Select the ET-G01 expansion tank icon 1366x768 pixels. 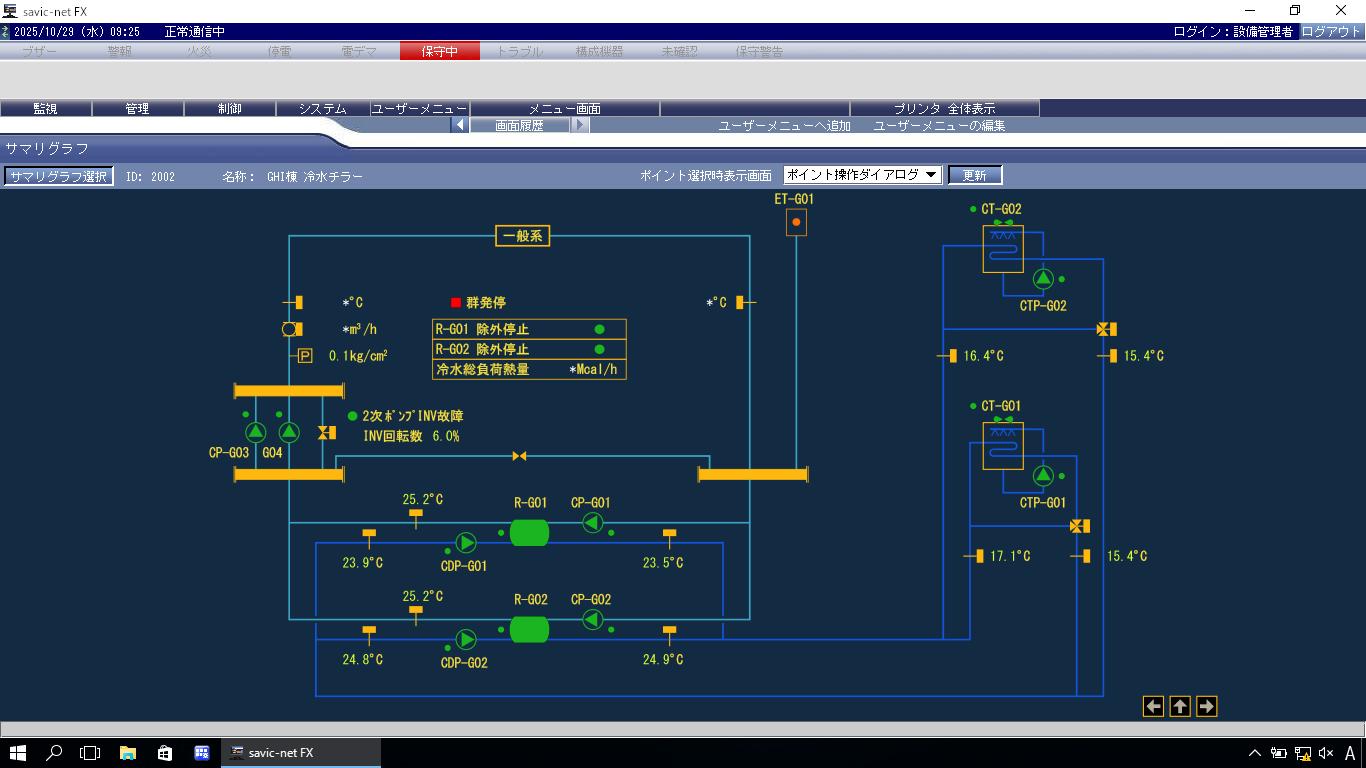point(796,222)
